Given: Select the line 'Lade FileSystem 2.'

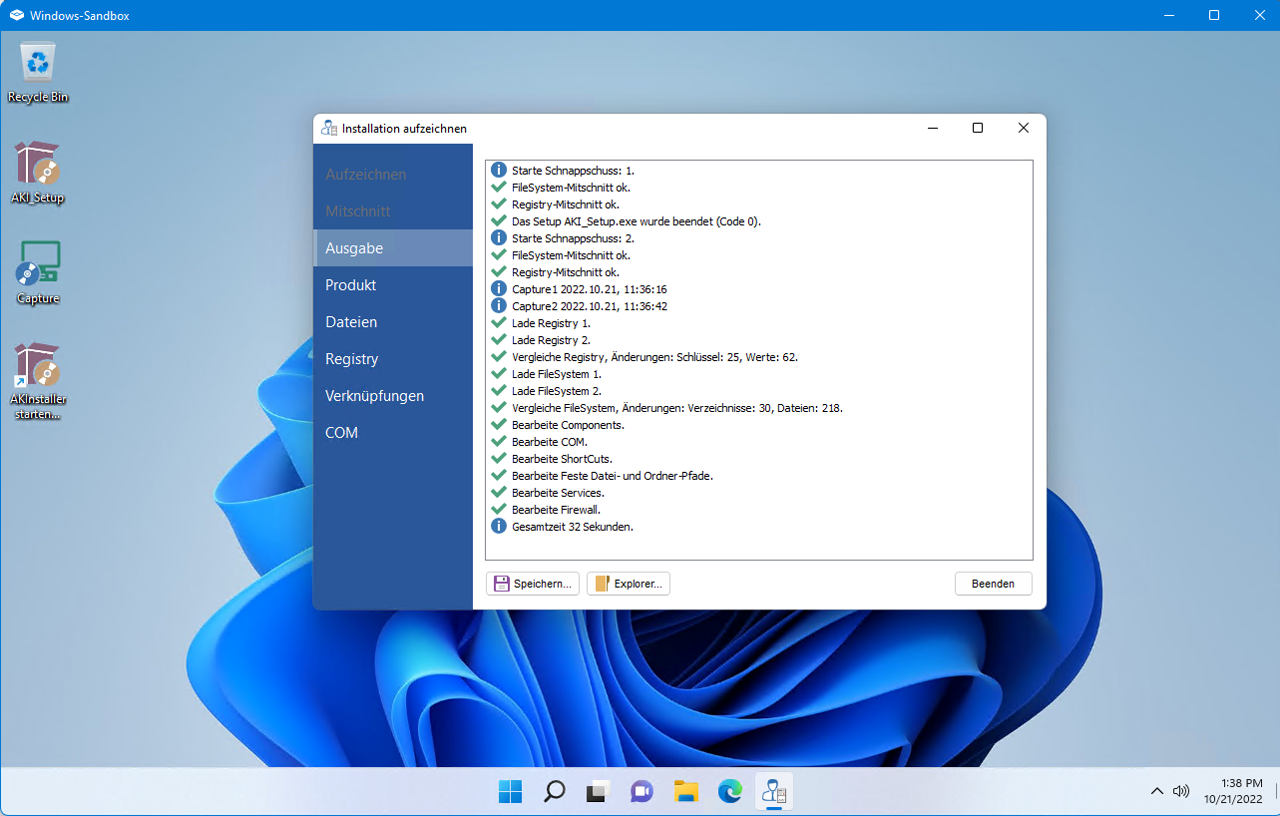Looking at the screenshot, I should 556,391.
